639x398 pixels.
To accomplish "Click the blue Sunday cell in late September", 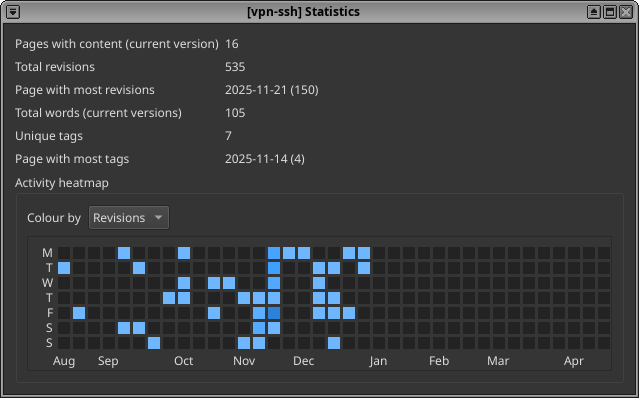I will point(154,343).
